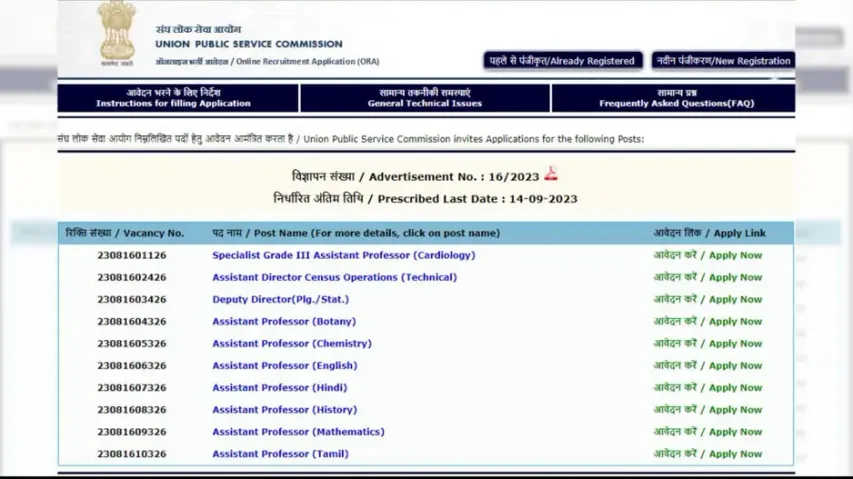View Assistant Professor (Mathematics) post details
The image size is (853, 479).
click(x=298, y=432)
